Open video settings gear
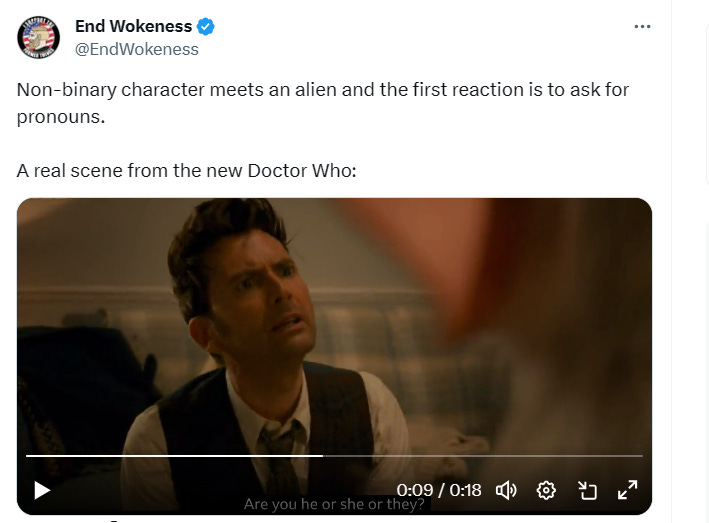This screenshot has height=523, width=709. (546, 490)
